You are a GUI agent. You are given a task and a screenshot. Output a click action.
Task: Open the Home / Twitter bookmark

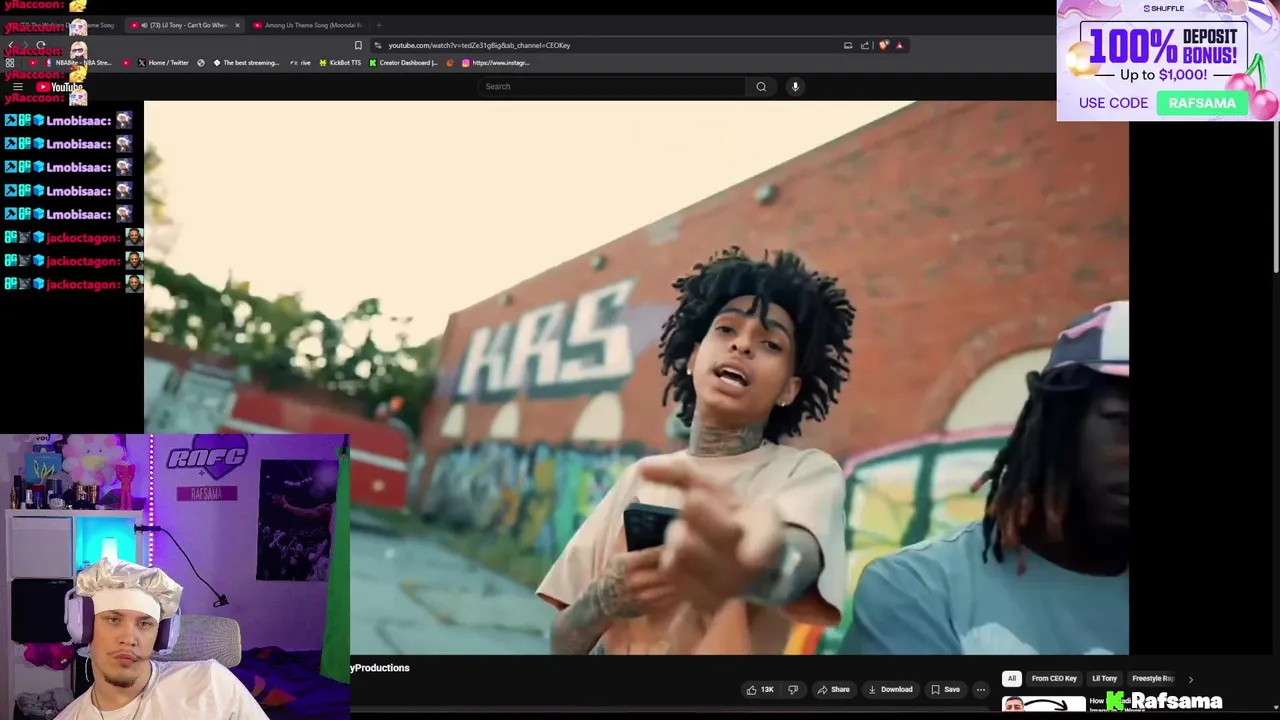point(163,63)
